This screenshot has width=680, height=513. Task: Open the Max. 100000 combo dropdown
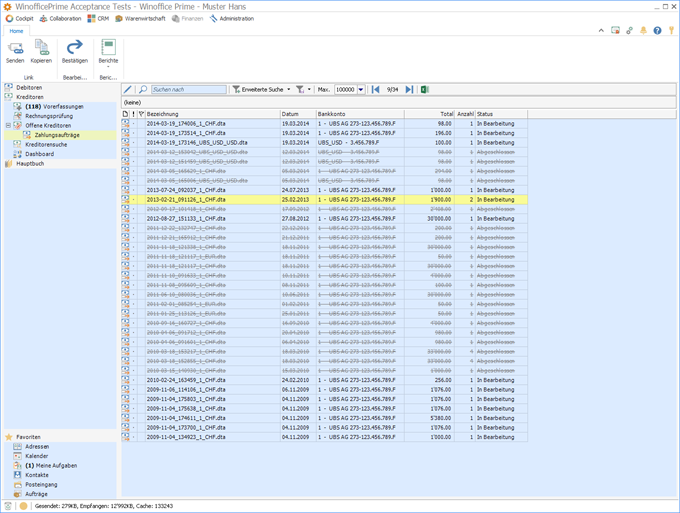[x=361, y=89]
